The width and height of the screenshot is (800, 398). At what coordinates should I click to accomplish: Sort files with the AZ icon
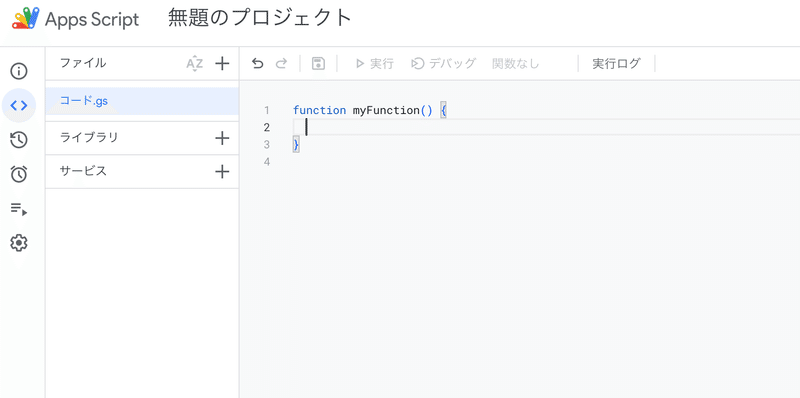pyautogui.click(x=194, y=64)
